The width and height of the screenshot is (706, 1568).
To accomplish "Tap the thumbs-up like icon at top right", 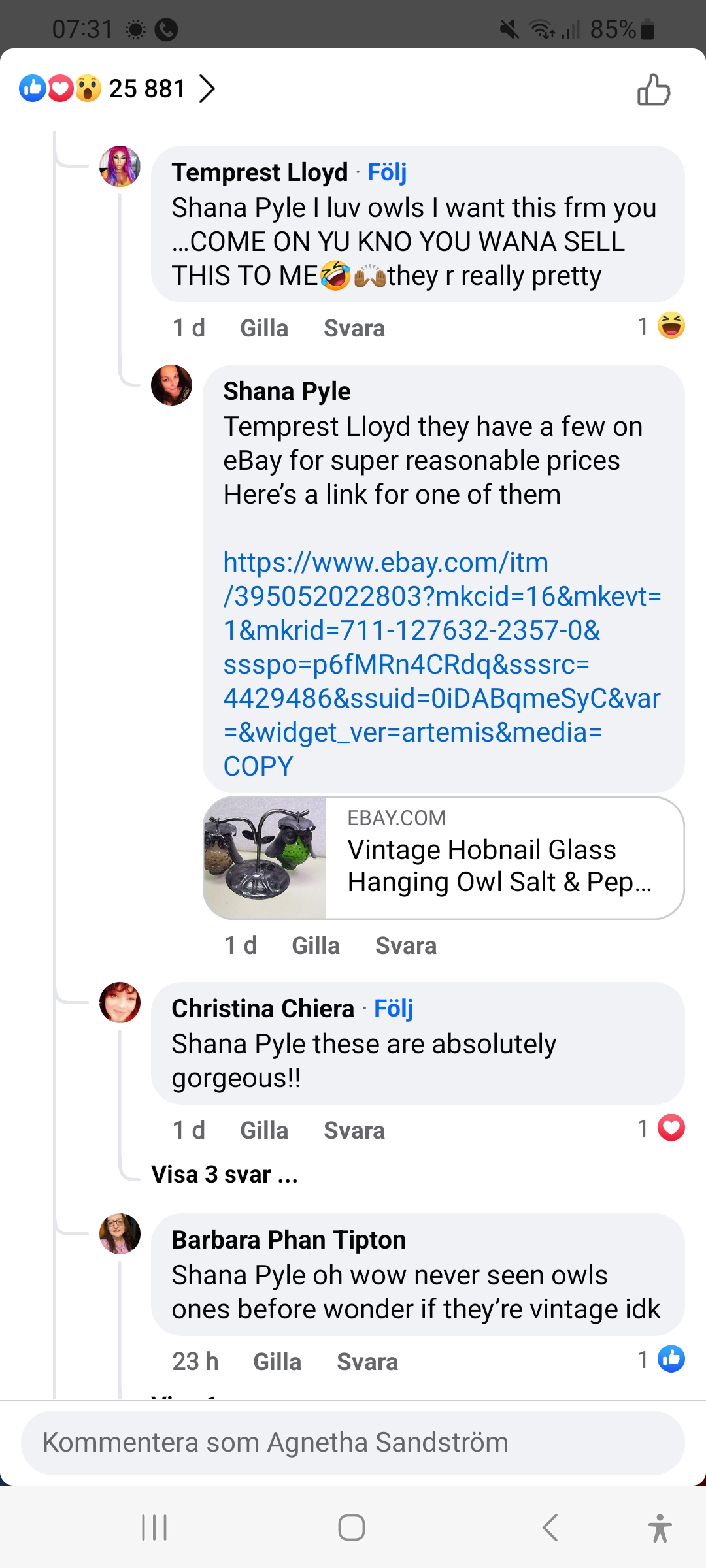I will pyautogui.click(x=654, y=90).
